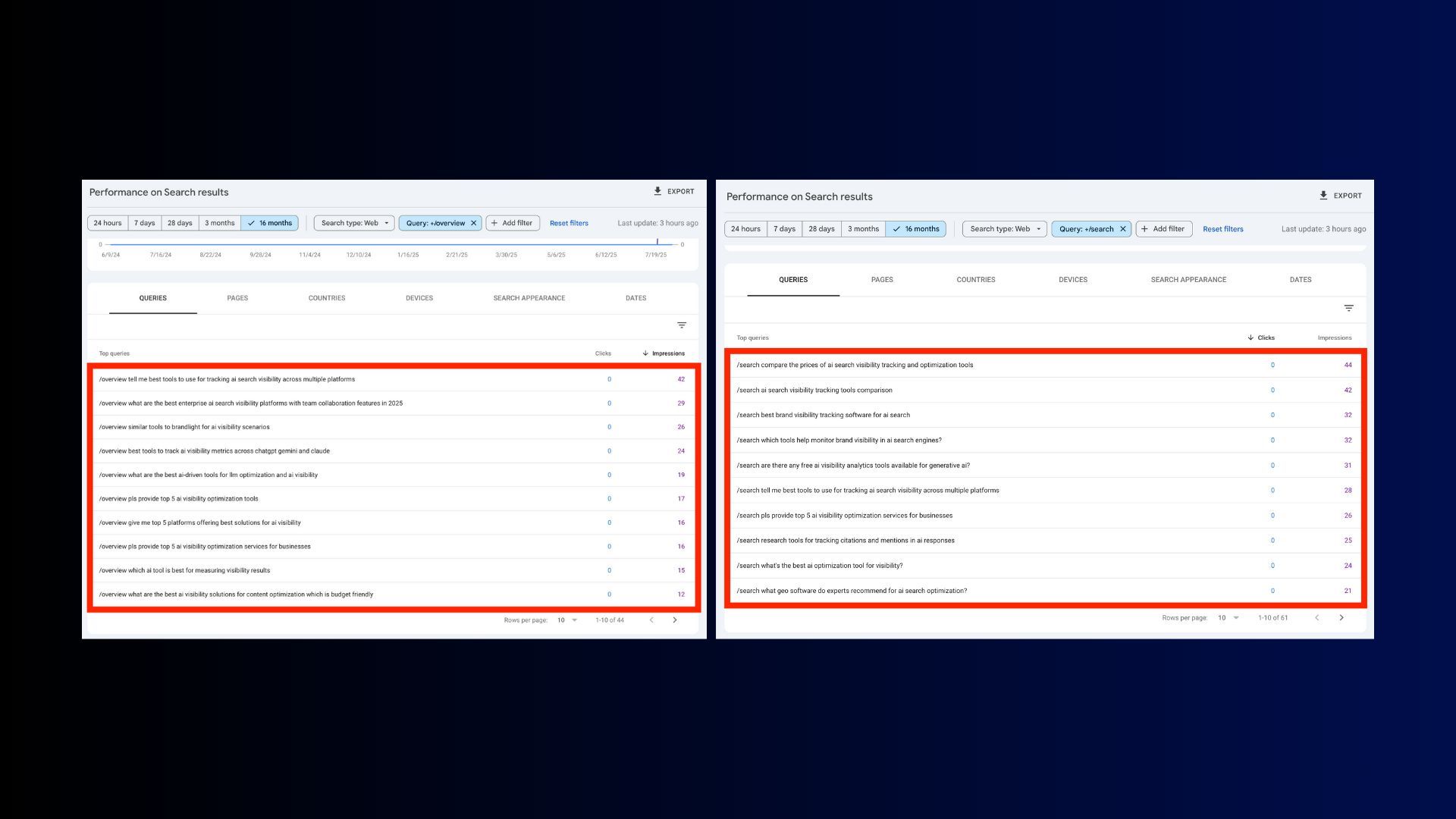Switch to the PAGES tab
Image resolution: width=1456 pixels, height=819 pixels.
tap(237, 297)
